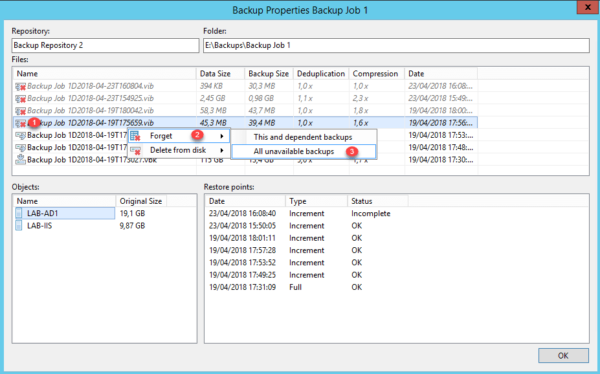Click the Forget menu icon
This screenshot has width=600, height=374.
point(135,136)
